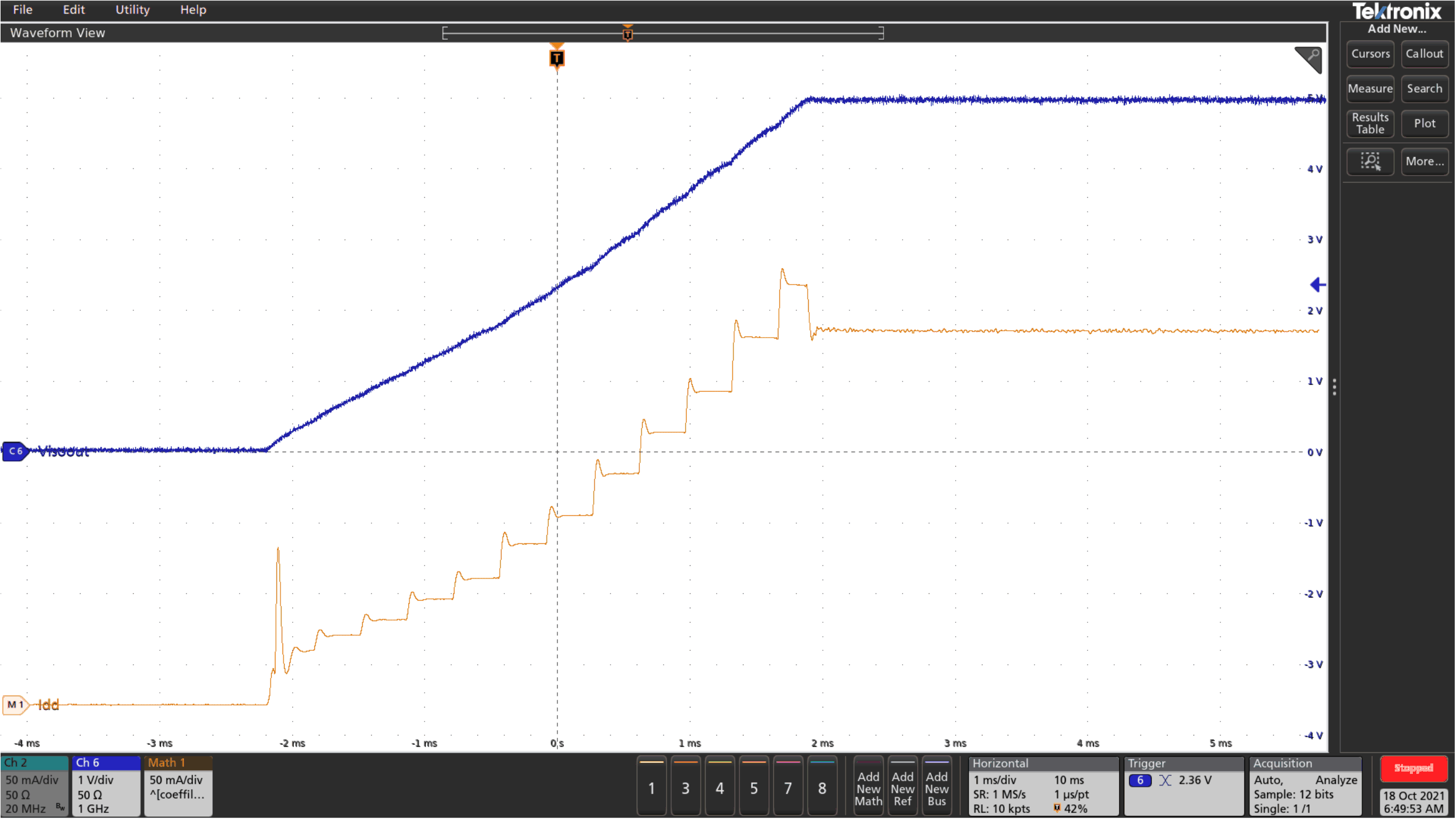
Task: Click the Plot icon in sidebar
Action: (1425, 125)
